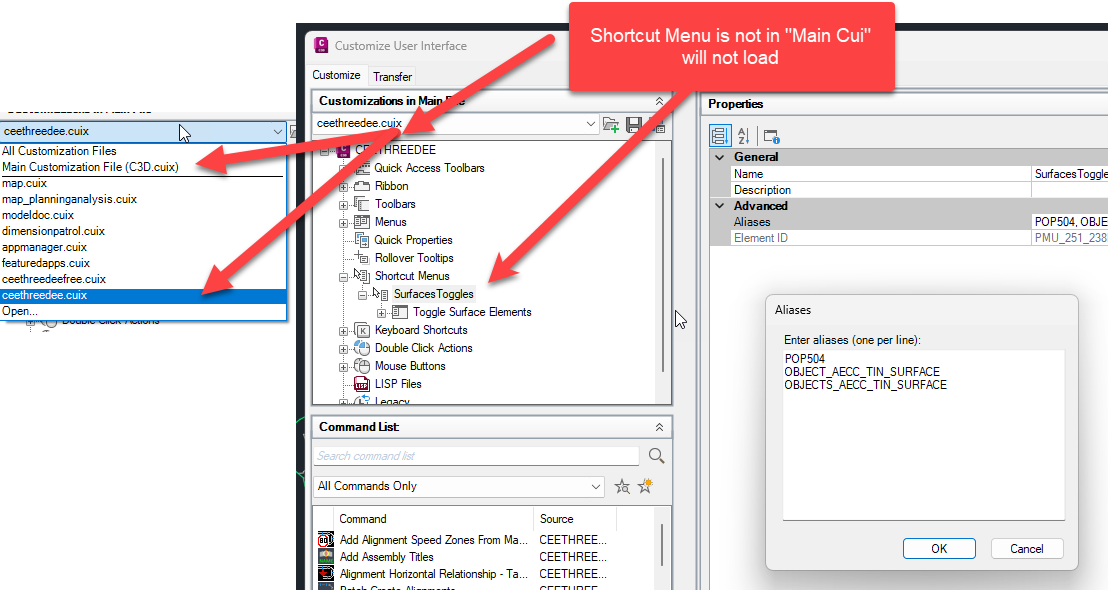Collapse the Customizations in Main File pane
1108x590 pixels.
coord(659,101)
